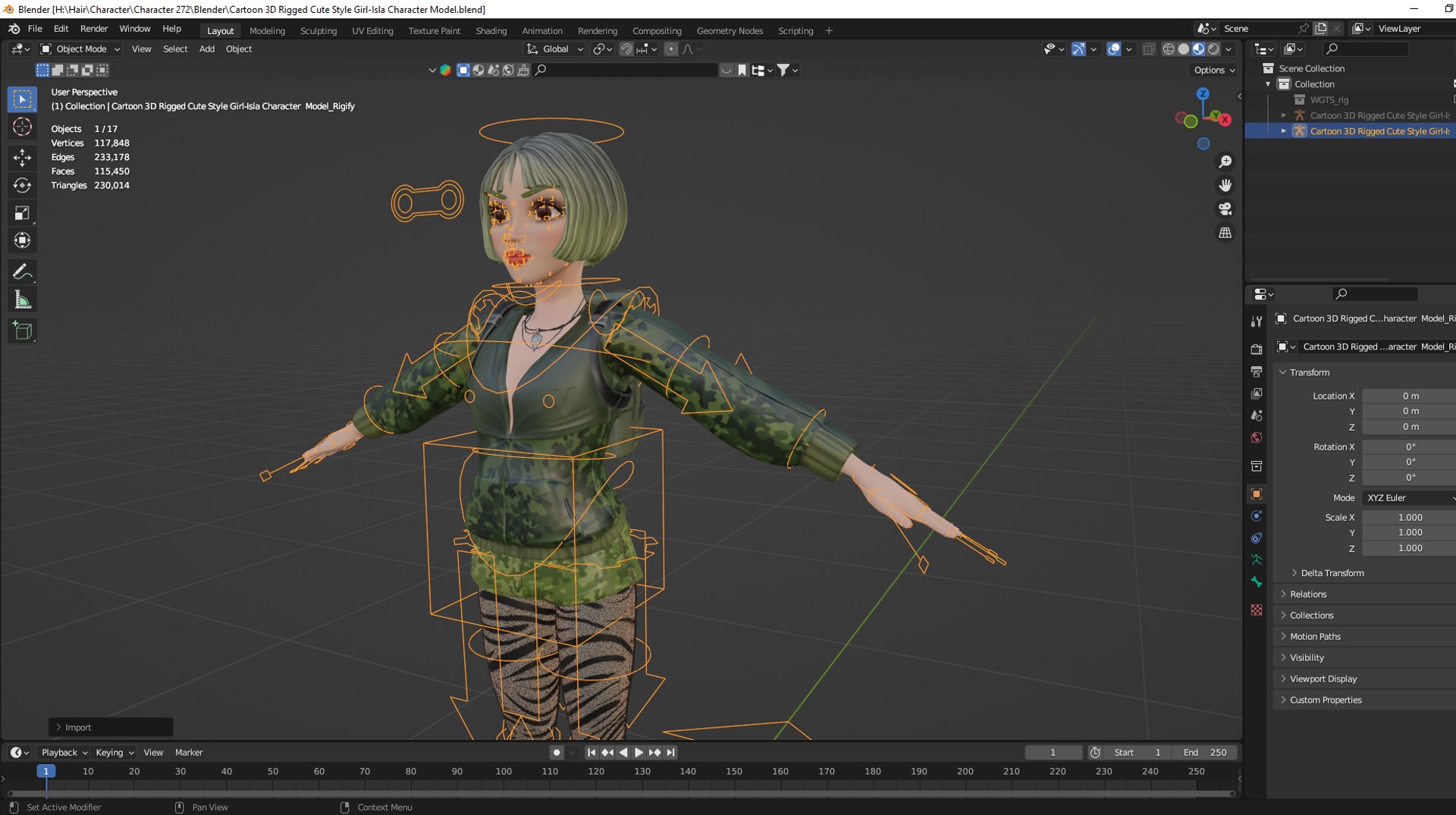Activate the Rotate tool

click(22, 185)
